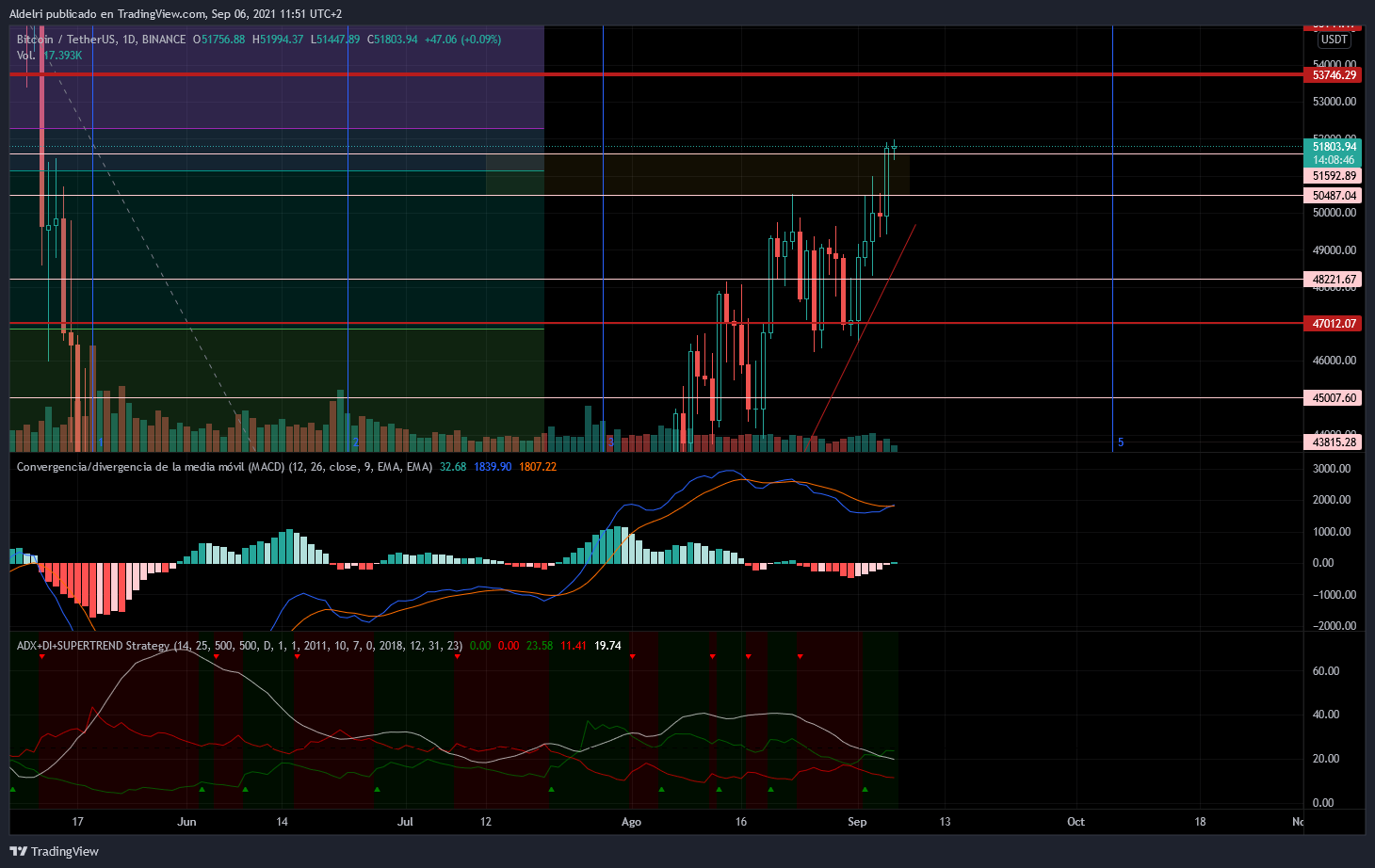Click the 48221.67 price level label
The image size is (1375, 868).
pos(1334,280)
